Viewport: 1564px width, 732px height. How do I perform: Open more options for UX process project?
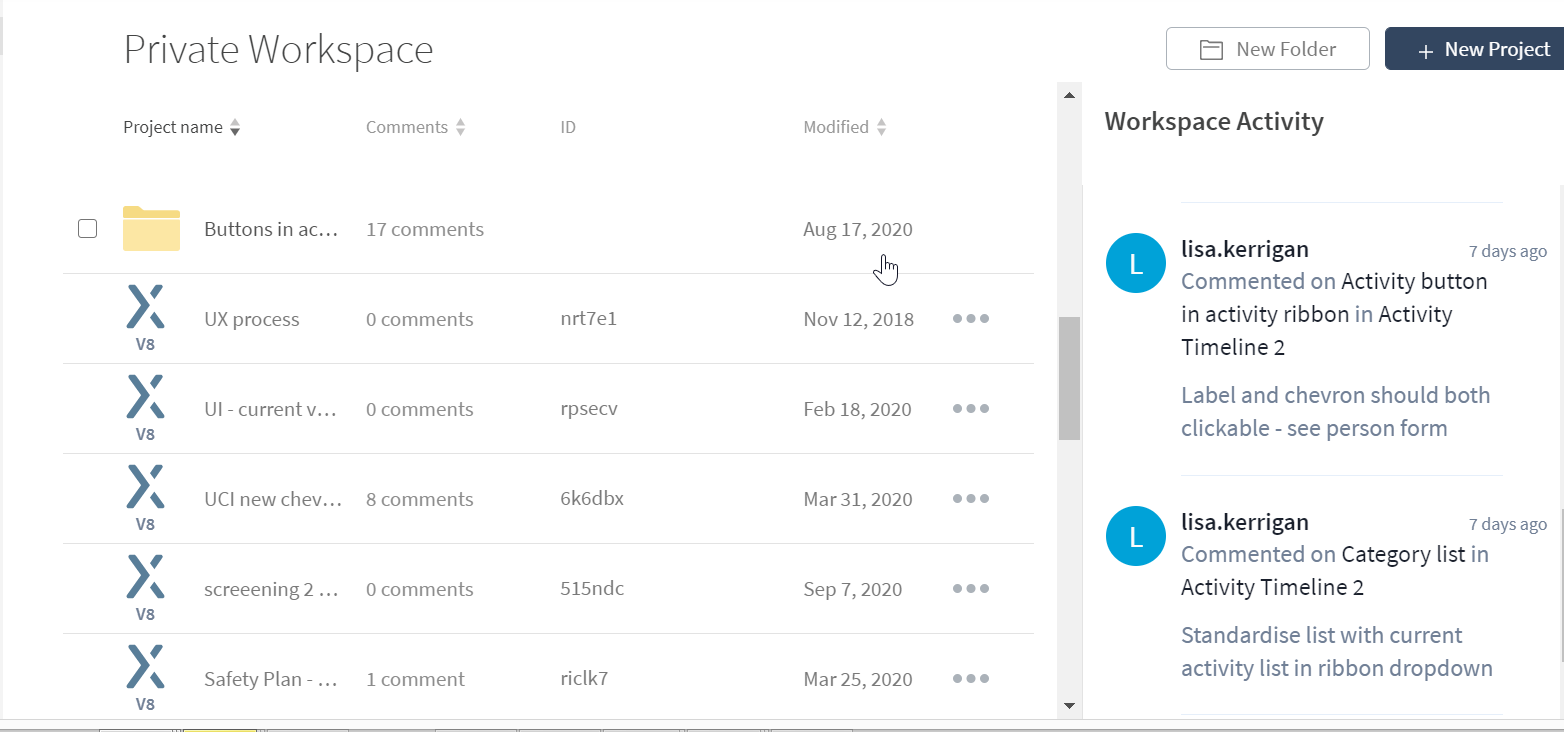tap(970, 319)
